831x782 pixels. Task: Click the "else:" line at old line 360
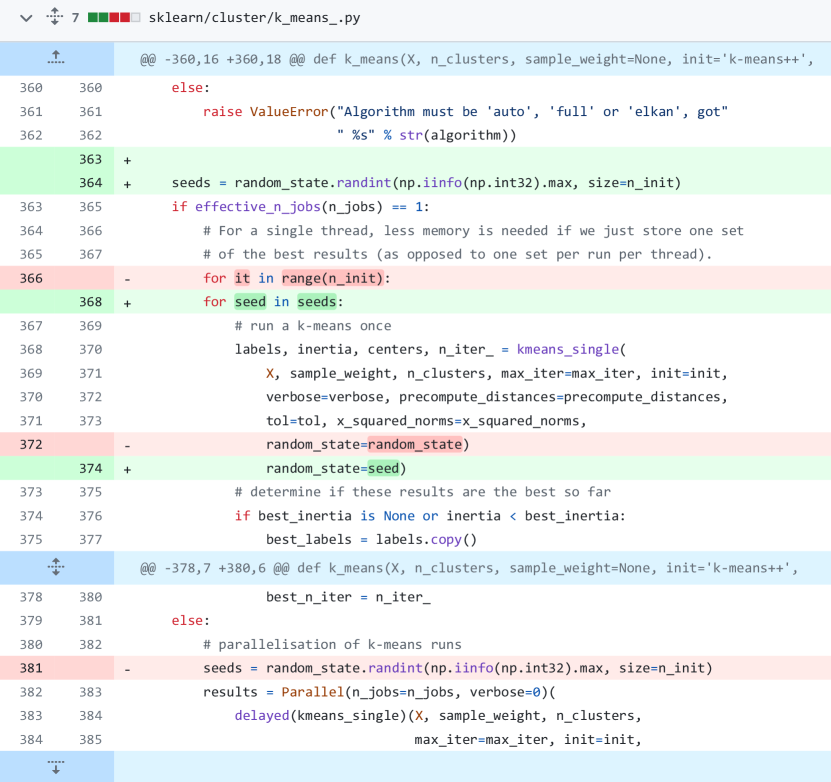tap(191, 88)
